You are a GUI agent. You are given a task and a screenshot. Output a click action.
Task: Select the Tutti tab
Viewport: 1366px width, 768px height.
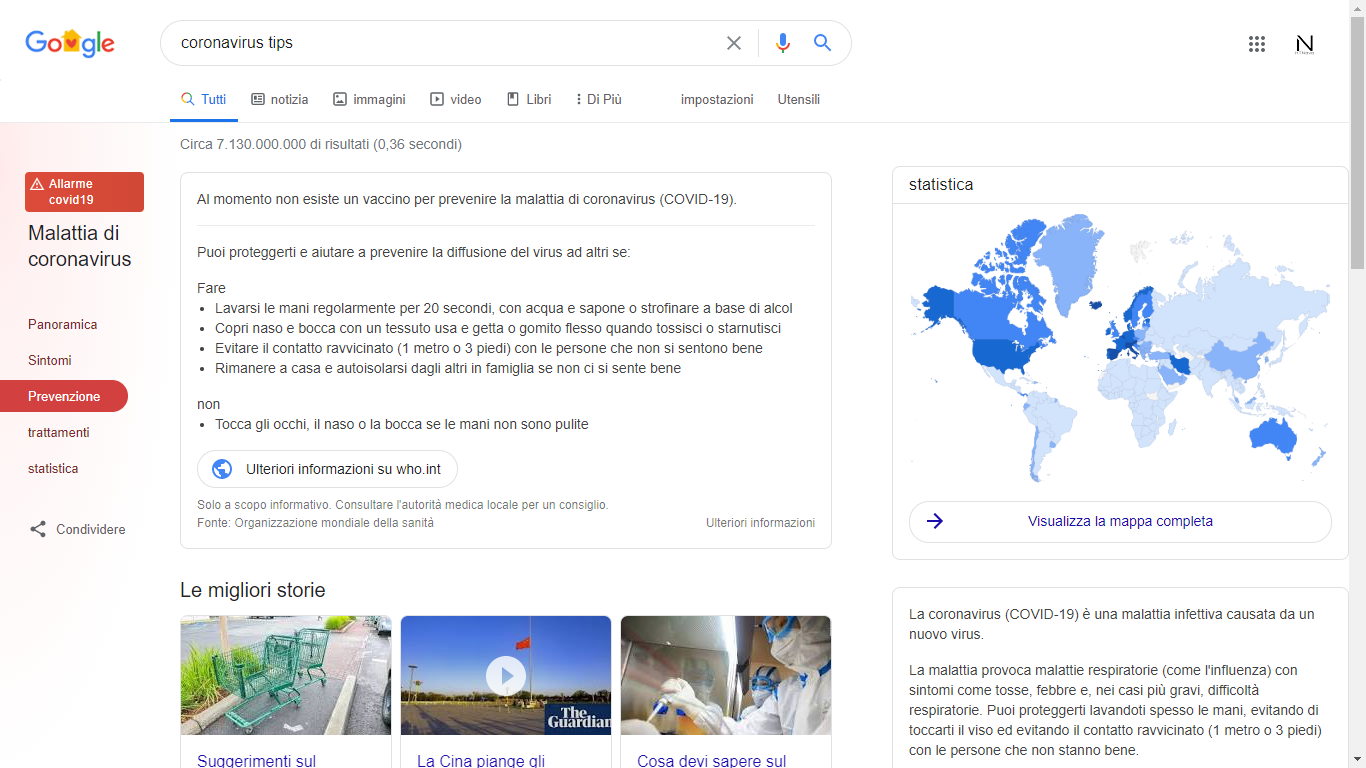(x=204, y=99)
